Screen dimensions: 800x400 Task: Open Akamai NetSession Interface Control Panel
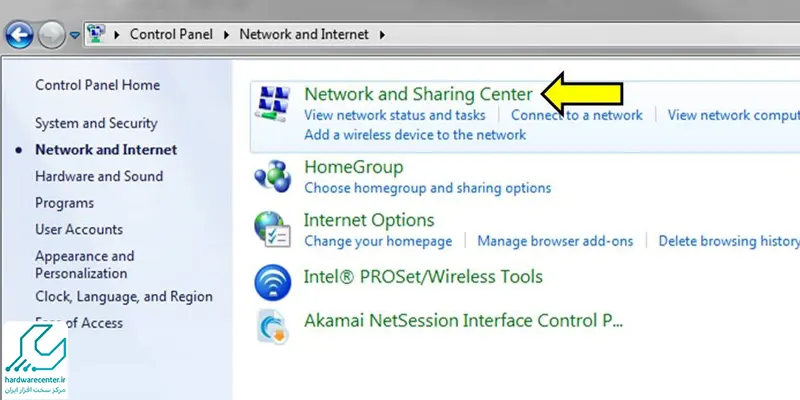tap(464, 321)
